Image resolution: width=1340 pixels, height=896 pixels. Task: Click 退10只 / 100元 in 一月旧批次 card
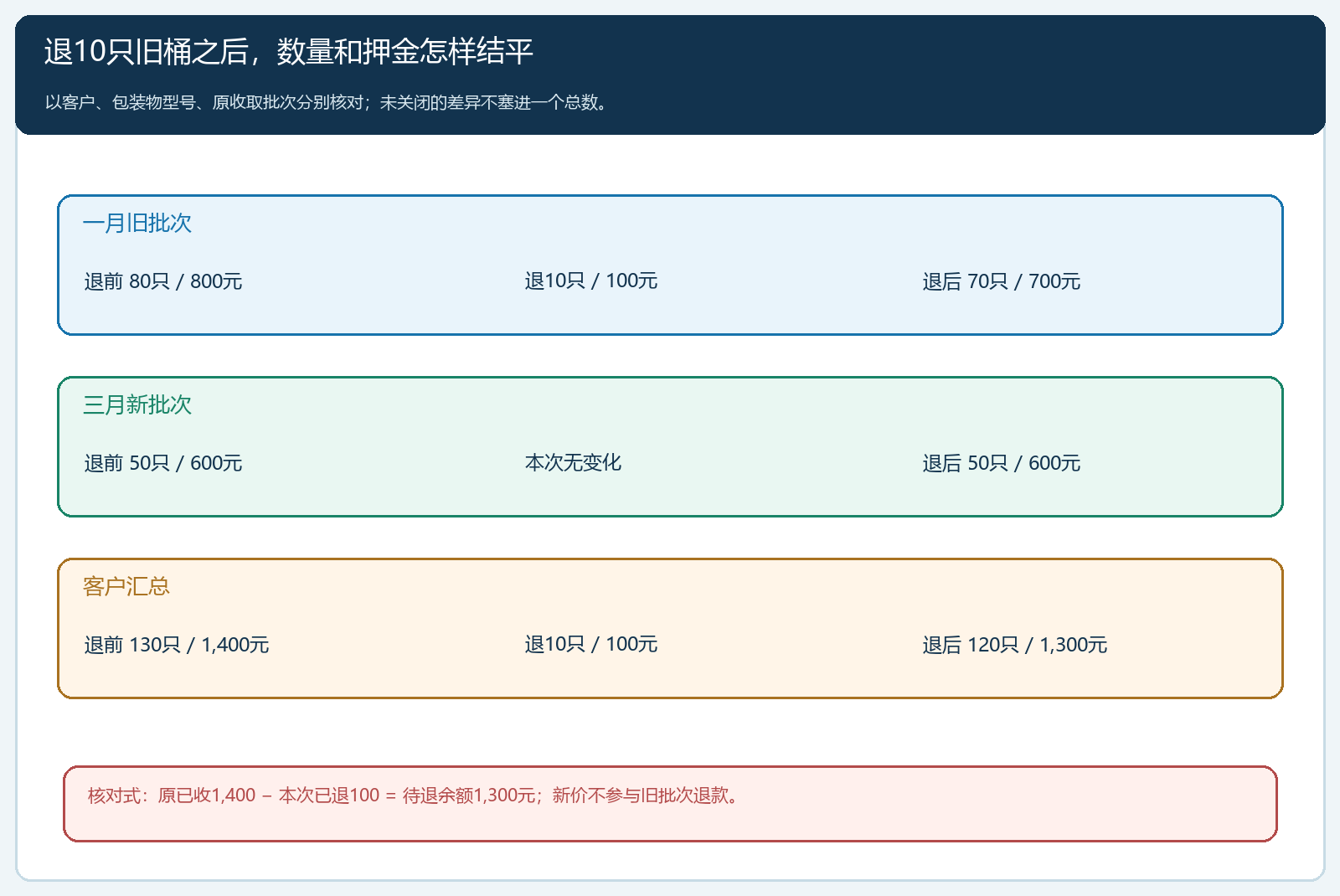point(591,281)
